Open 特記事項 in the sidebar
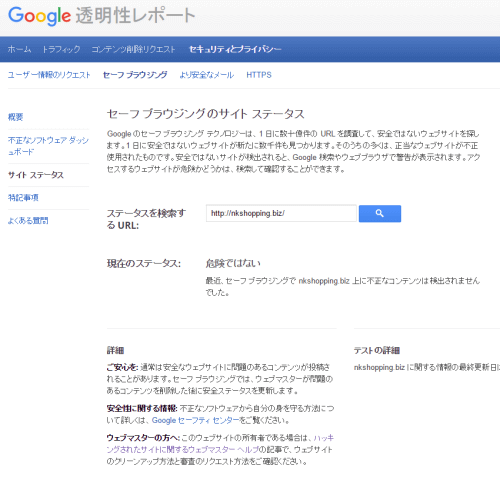Screen dimensions: 500x500 pos(23,198)
